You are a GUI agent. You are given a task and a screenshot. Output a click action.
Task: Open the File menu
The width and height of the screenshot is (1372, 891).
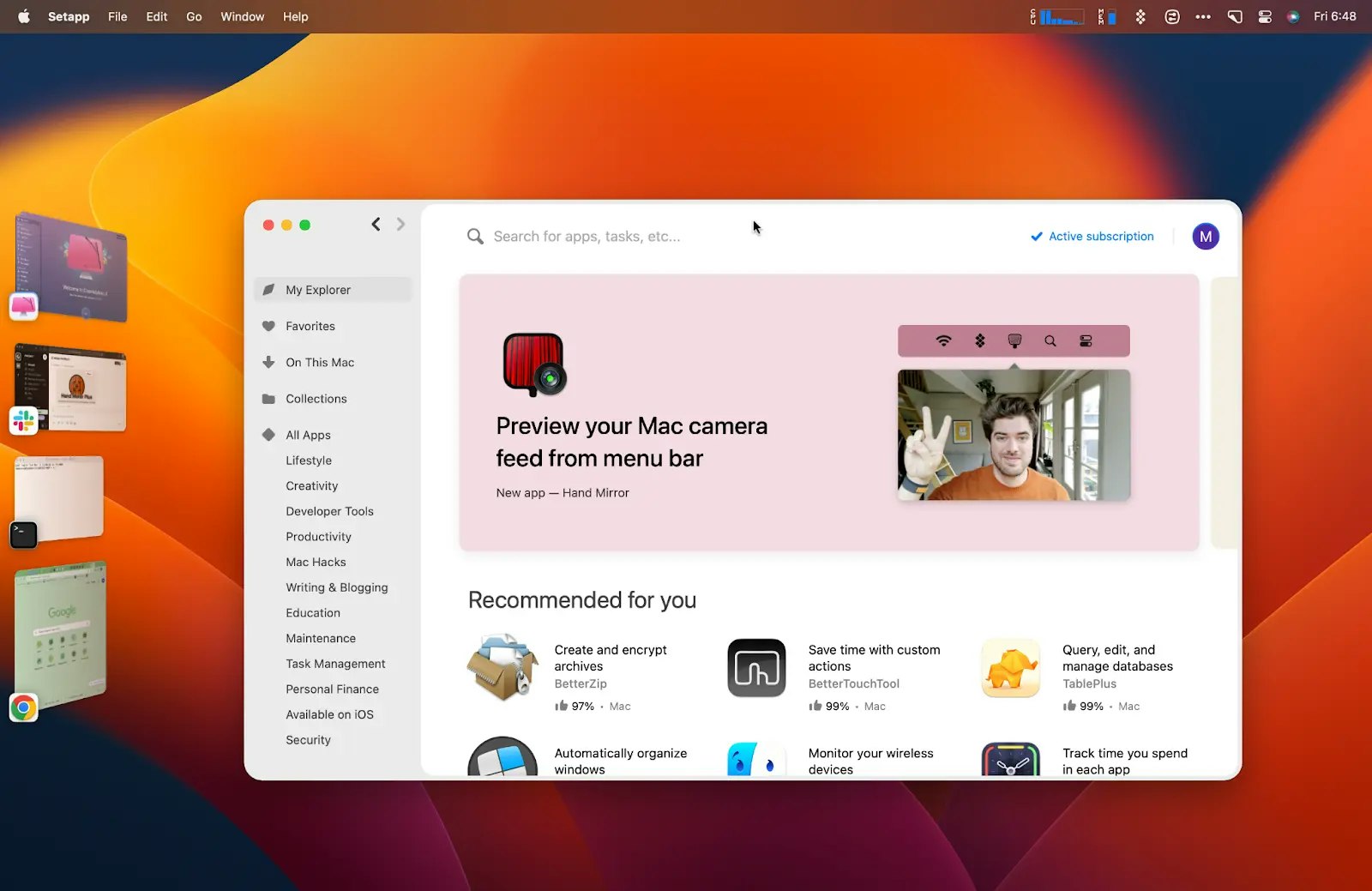117,16
